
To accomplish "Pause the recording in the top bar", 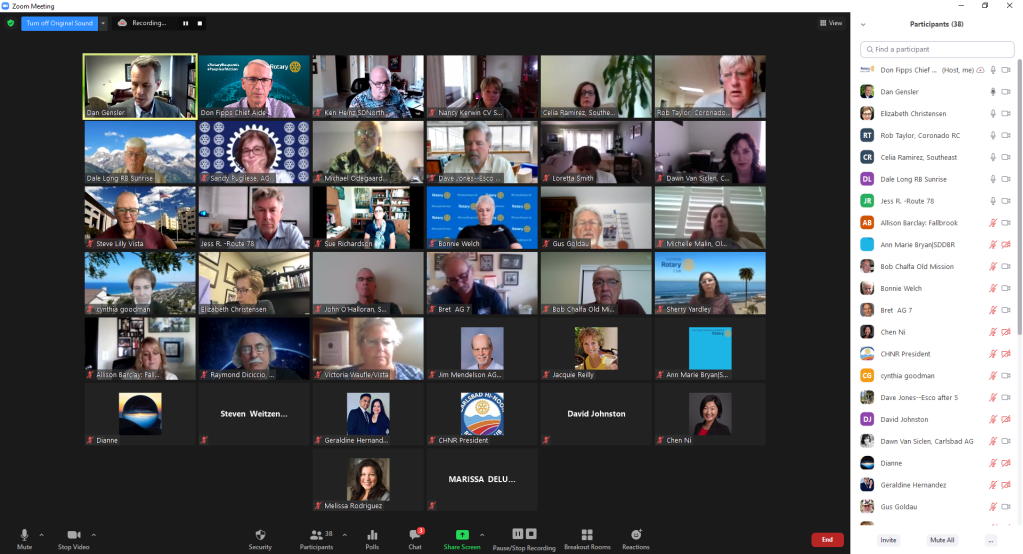I will click(x=185, y=22).
